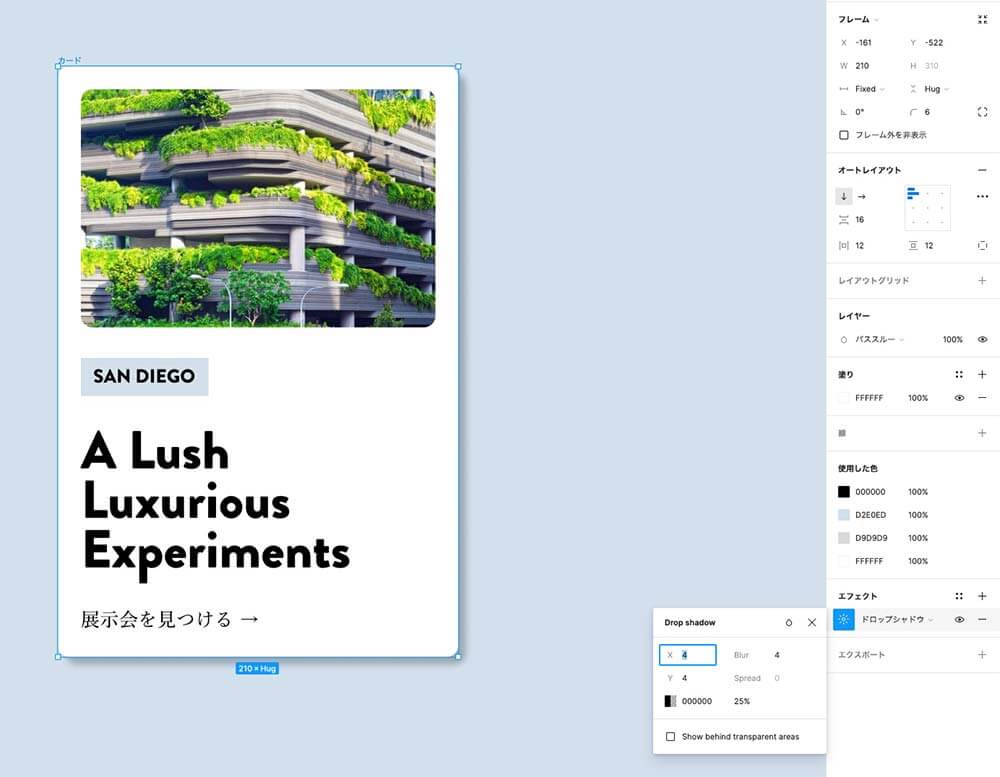
Task: Click the X position field showing -161
Action: 863,43
